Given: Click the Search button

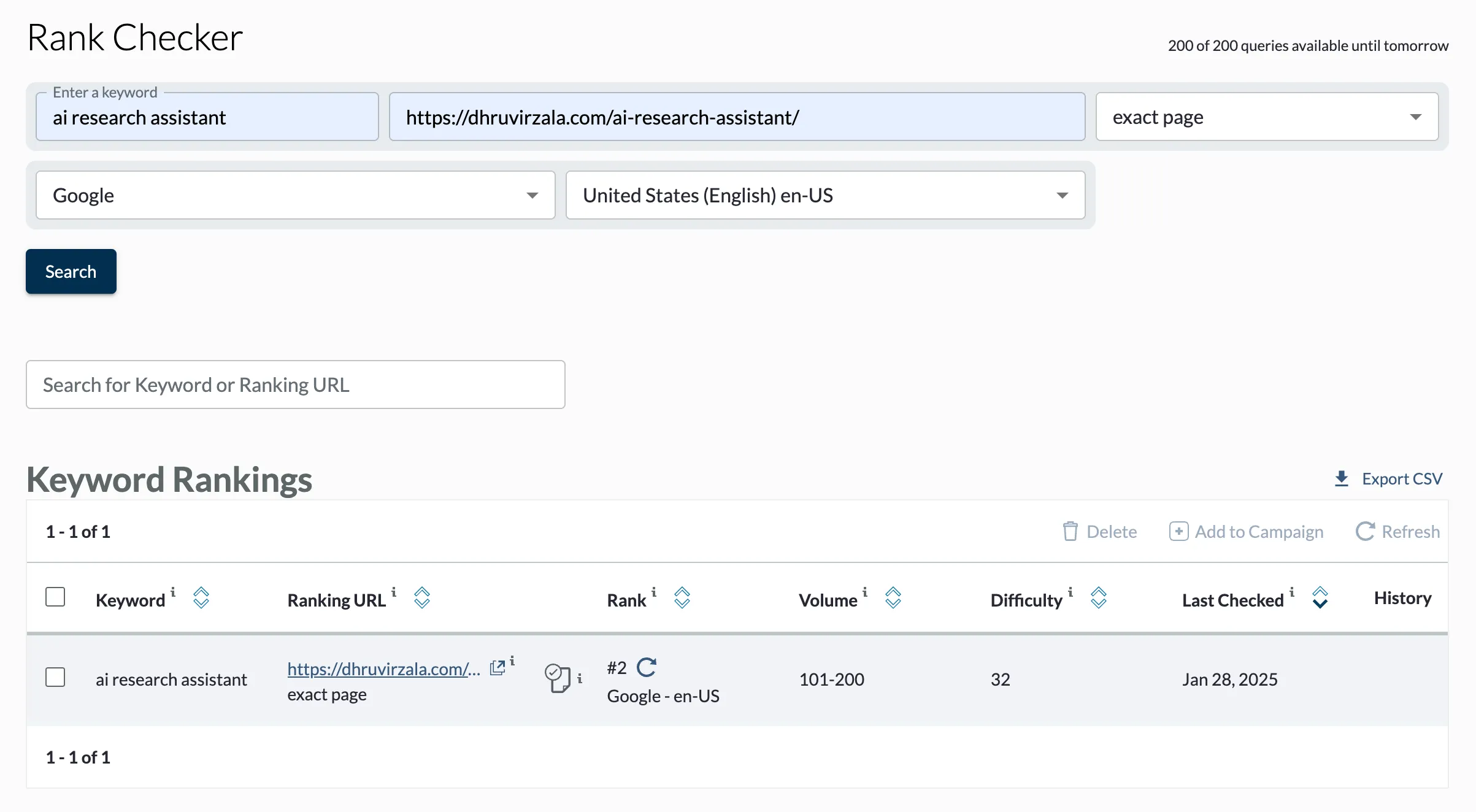Looking at the screenshot, I should coord(71,271).
